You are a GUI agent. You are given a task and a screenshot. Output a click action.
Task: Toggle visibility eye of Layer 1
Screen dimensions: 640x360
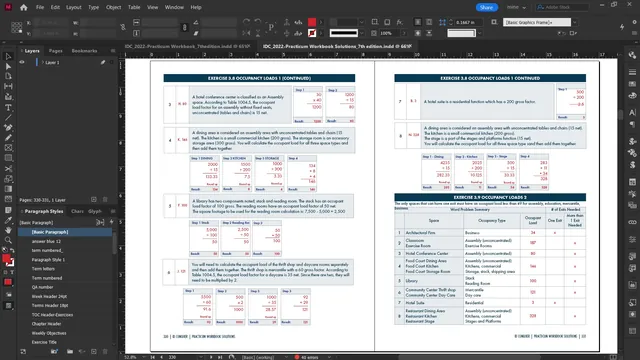pos(22,62)
